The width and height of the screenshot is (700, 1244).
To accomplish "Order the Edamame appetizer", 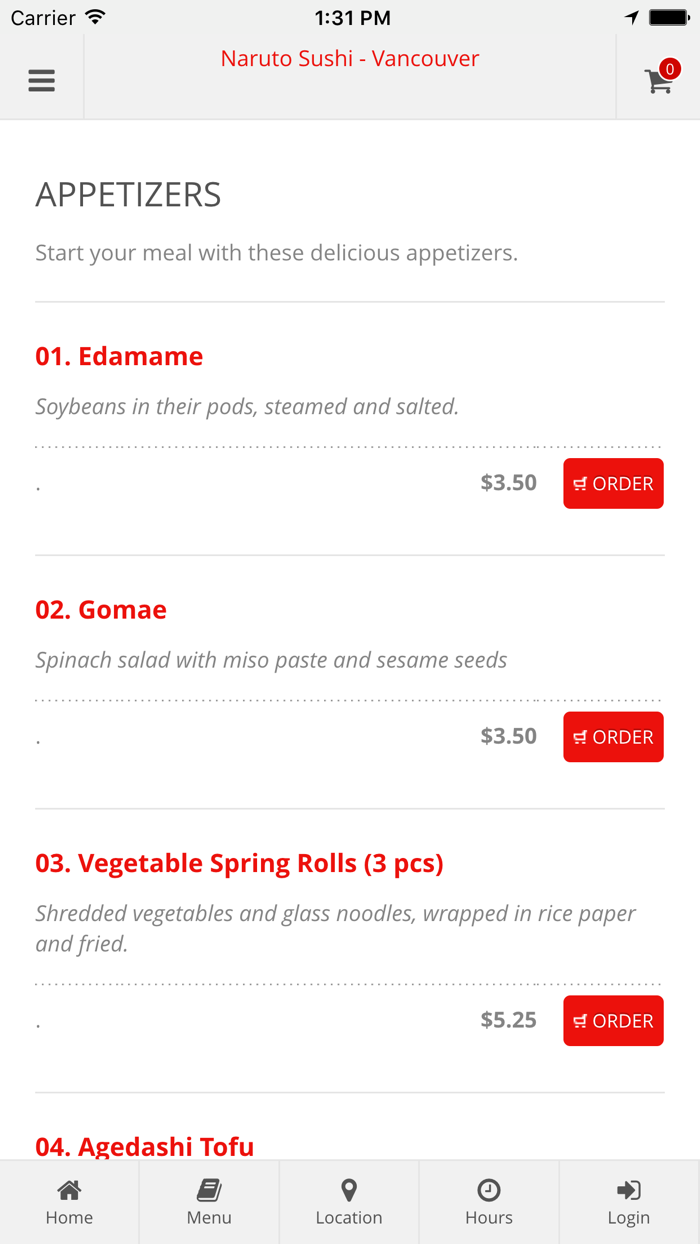I will (x=613, y=483).
